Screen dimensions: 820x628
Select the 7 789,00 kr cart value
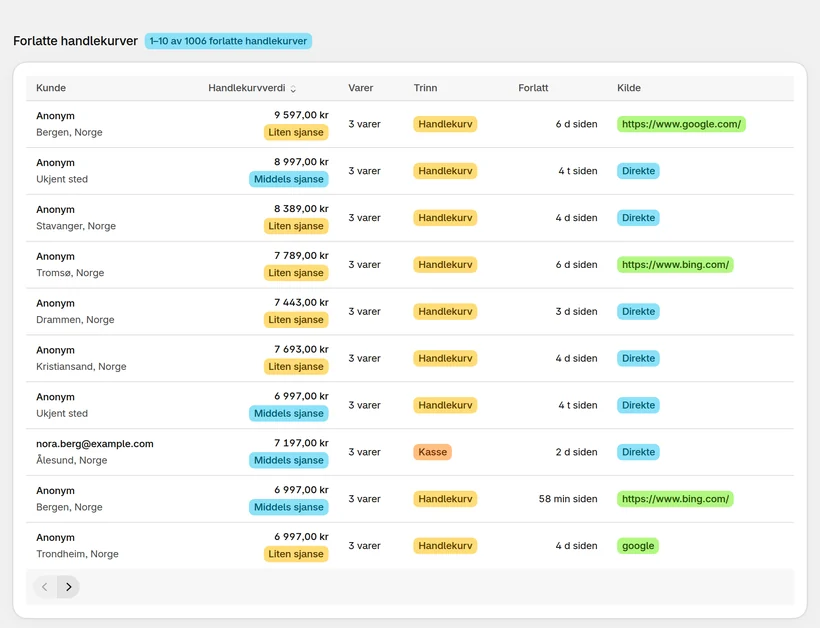pyautogui.click(x=301, y=256)
